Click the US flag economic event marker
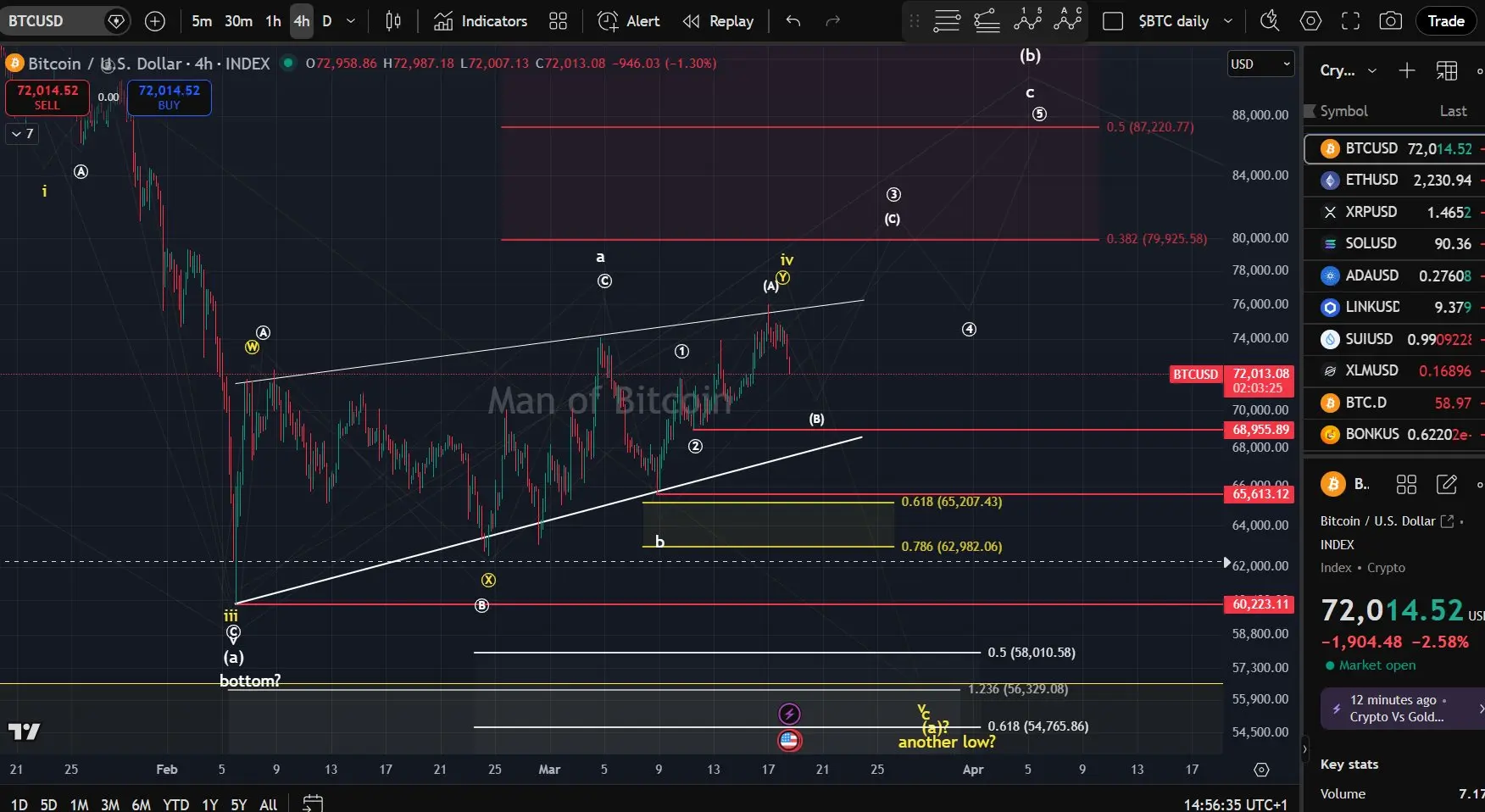 click(789, 740)
